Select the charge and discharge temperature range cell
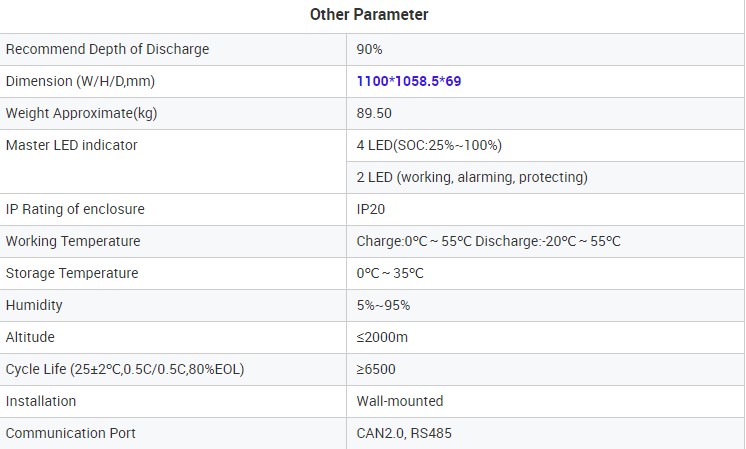The image size is (746, 449). (489, 241)
